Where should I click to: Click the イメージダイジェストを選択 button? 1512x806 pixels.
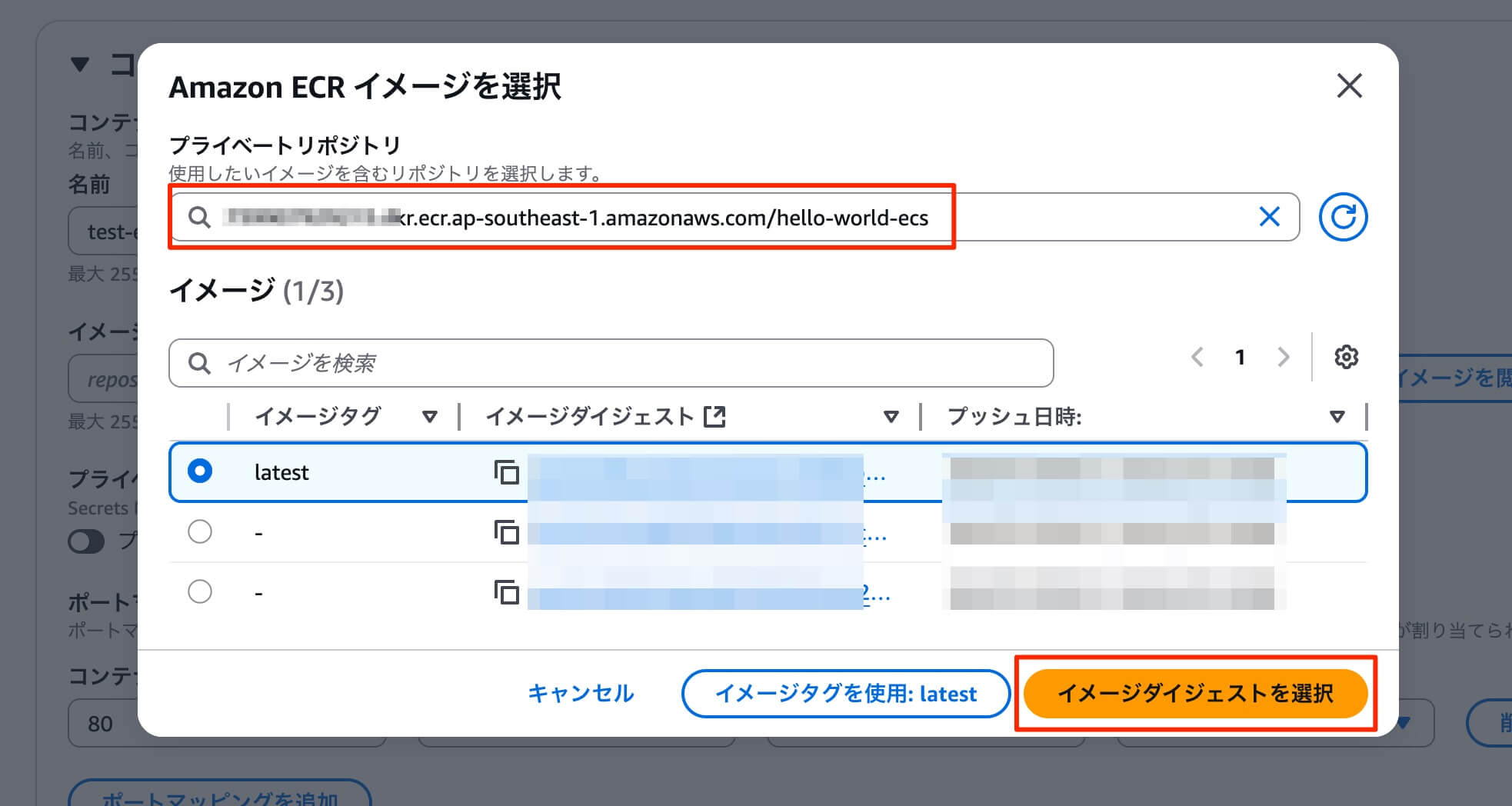(x=1195, y=693)
